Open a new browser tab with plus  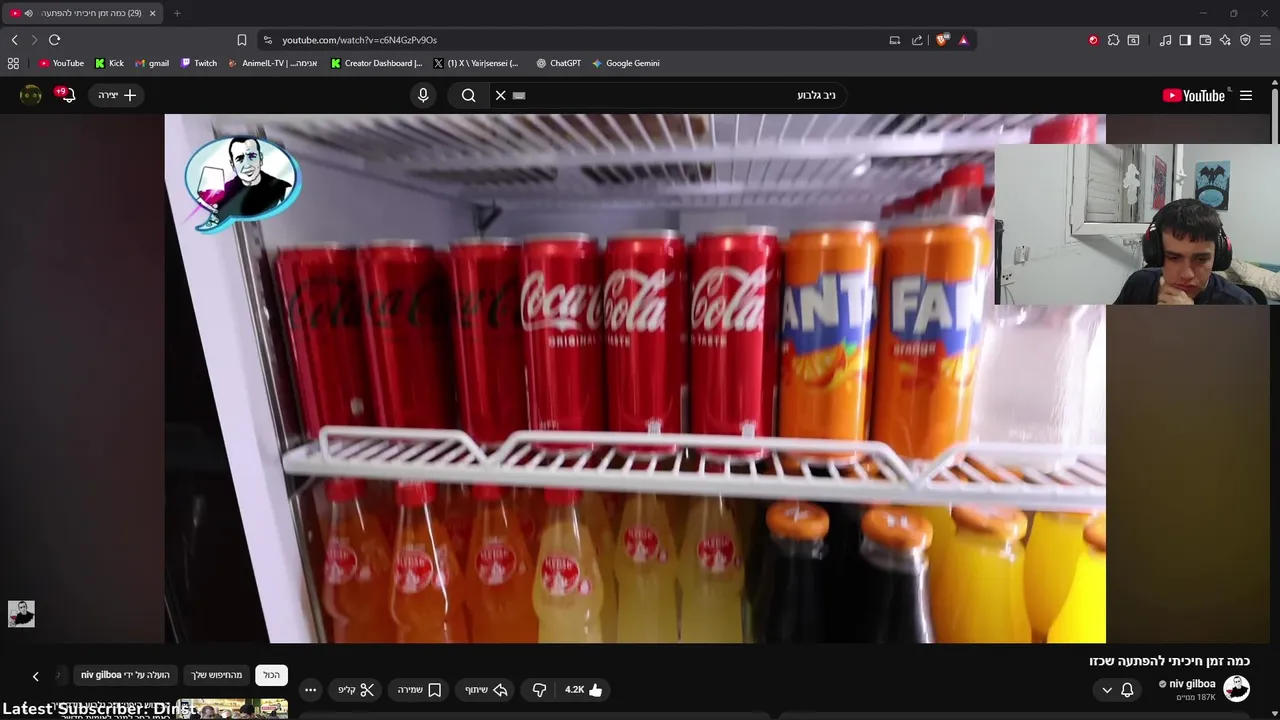point(177,13)
